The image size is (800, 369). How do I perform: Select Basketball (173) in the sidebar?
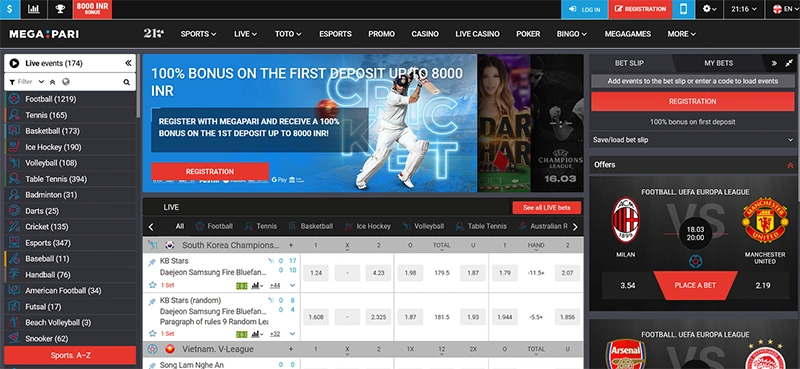70,131
